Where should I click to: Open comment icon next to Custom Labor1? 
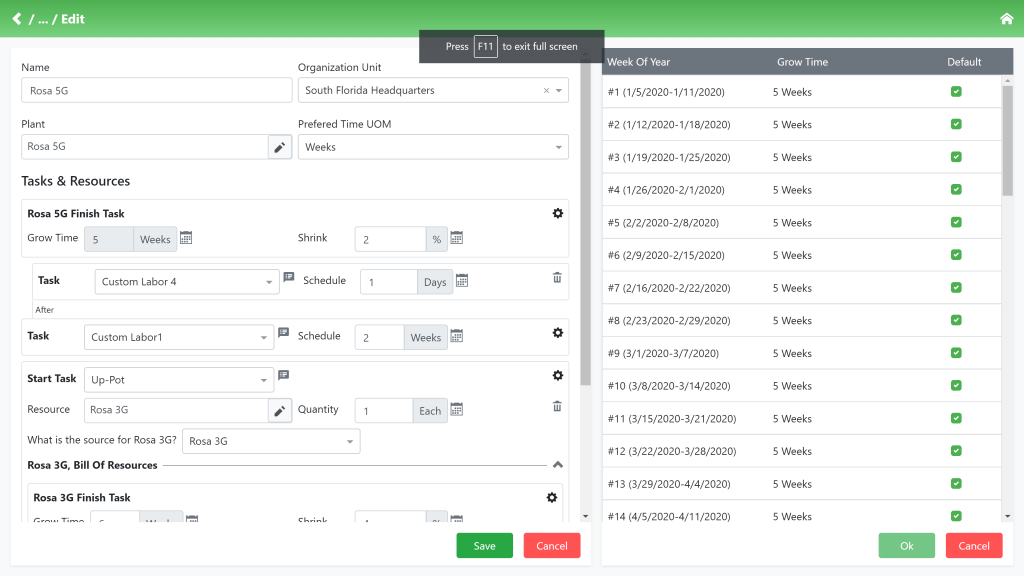tap(283, 333)
